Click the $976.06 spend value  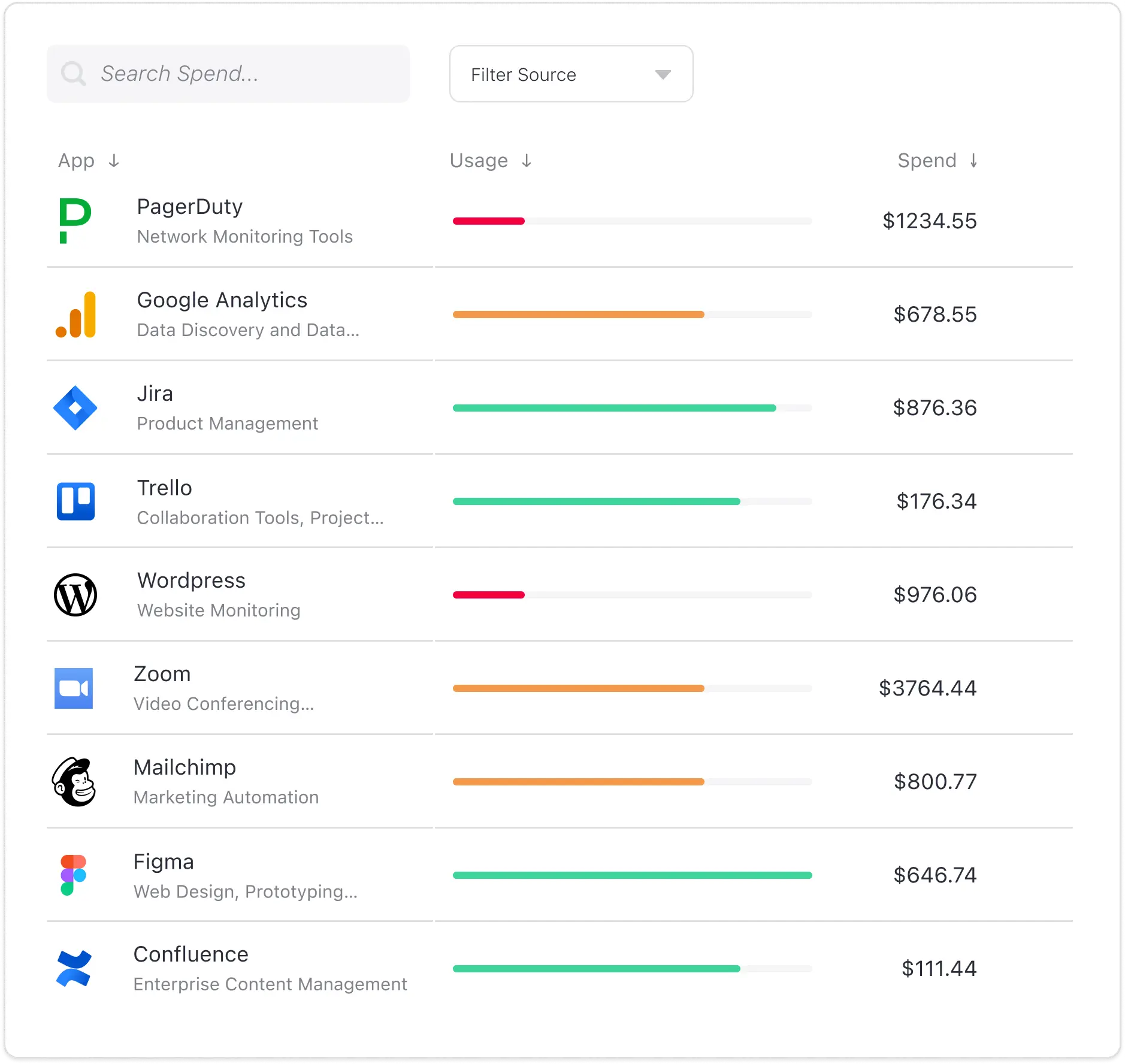point(935,595)
